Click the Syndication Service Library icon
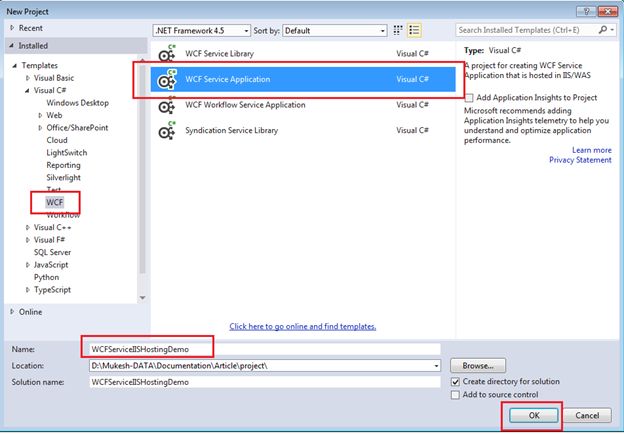 click(167, 131)
